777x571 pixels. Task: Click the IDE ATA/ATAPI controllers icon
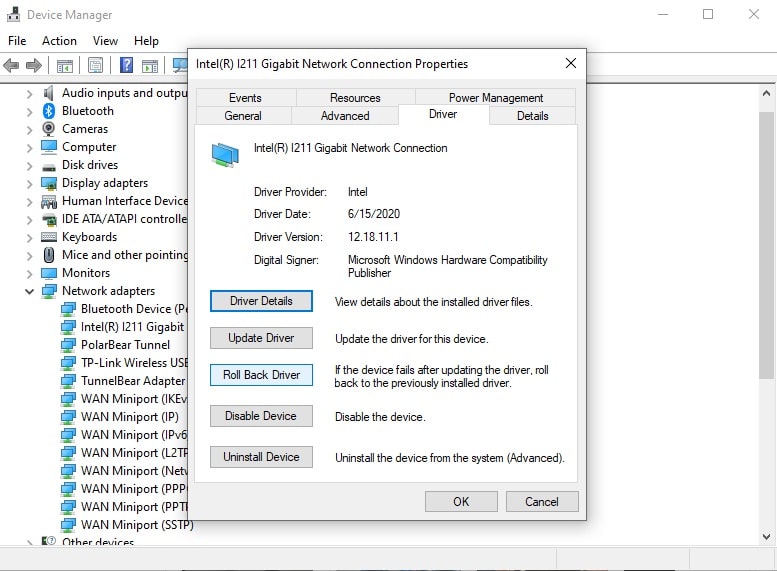[49, 219]
